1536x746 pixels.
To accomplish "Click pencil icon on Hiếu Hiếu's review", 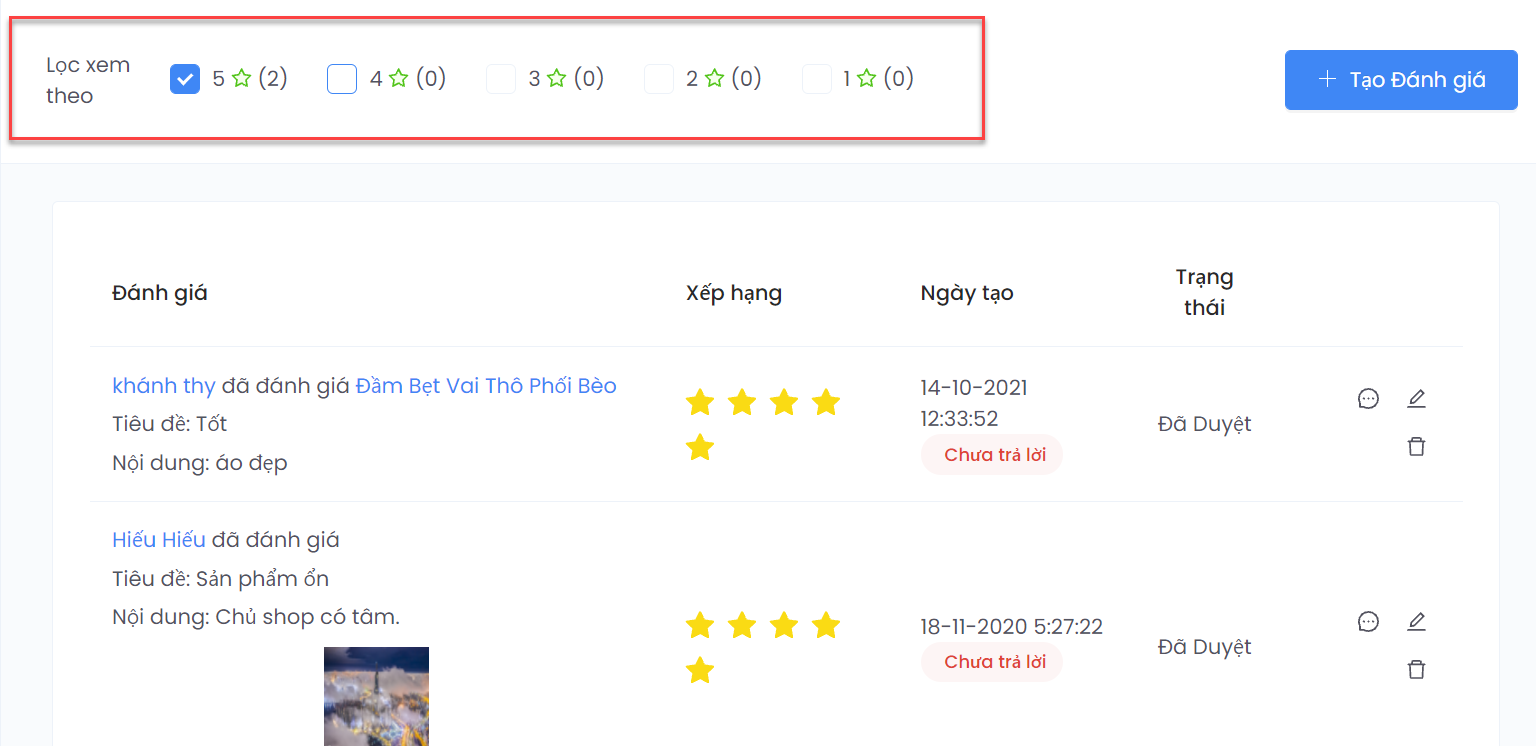I will tap(1416, 622).
